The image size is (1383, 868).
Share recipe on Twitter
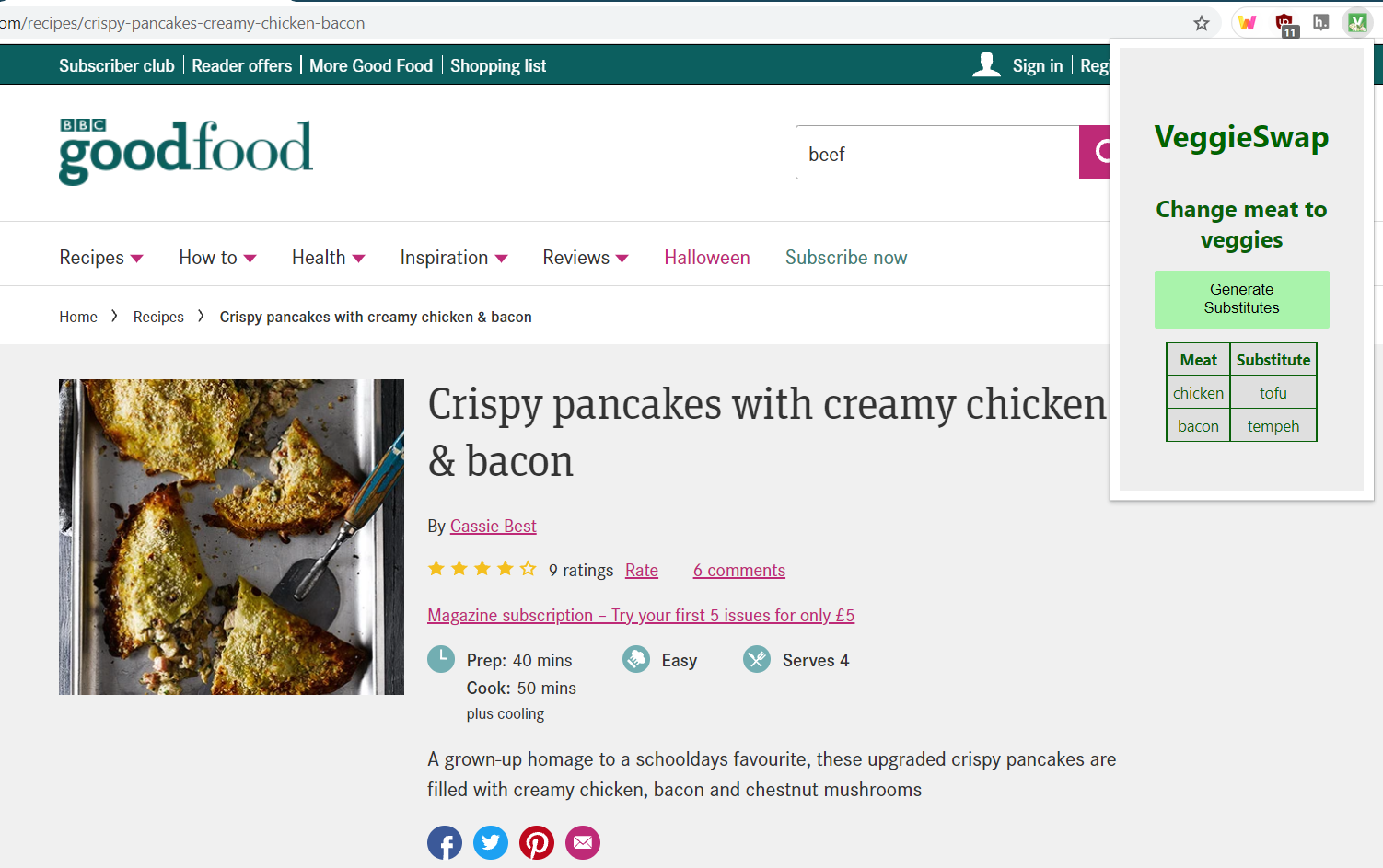(491, 842)
